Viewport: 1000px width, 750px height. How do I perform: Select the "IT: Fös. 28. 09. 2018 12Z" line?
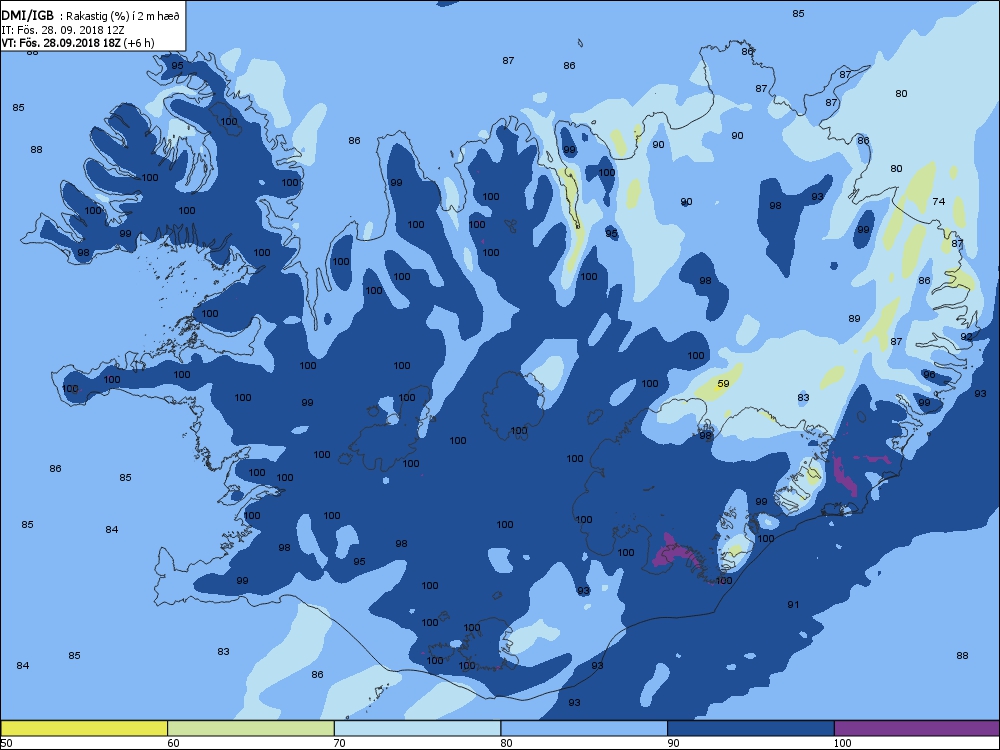62,29
